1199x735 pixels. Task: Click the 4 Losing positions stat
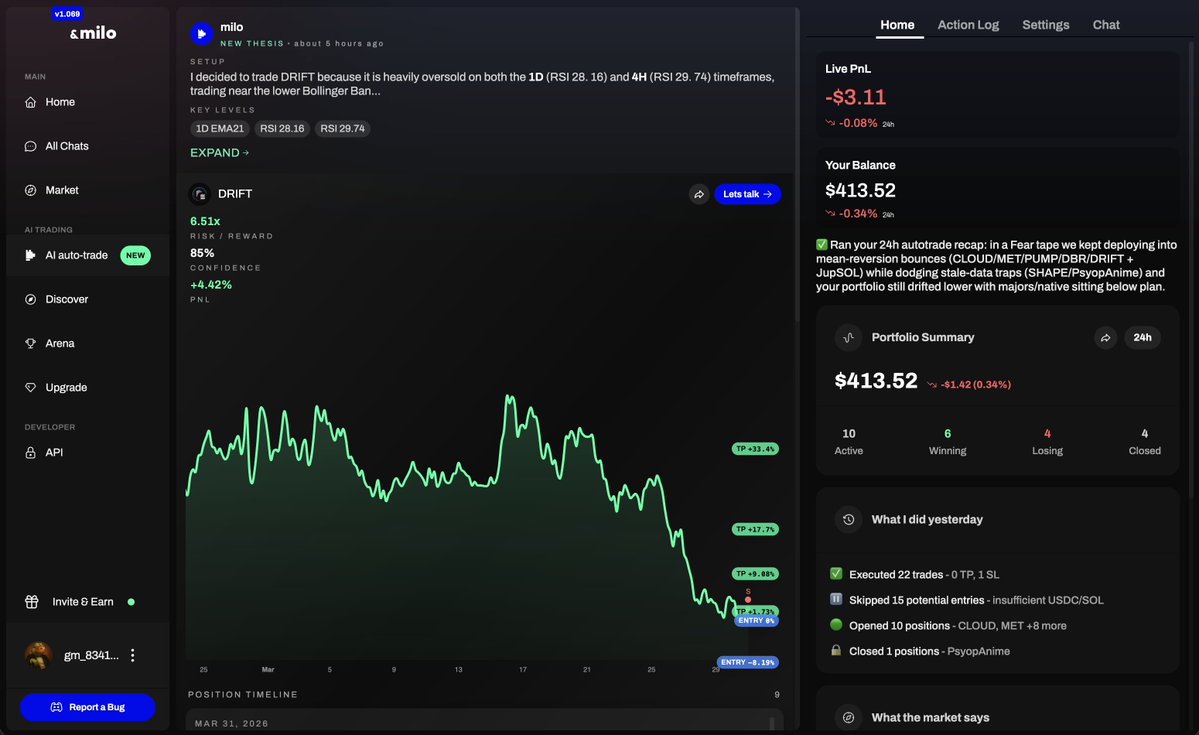[x=1047, y=442]
